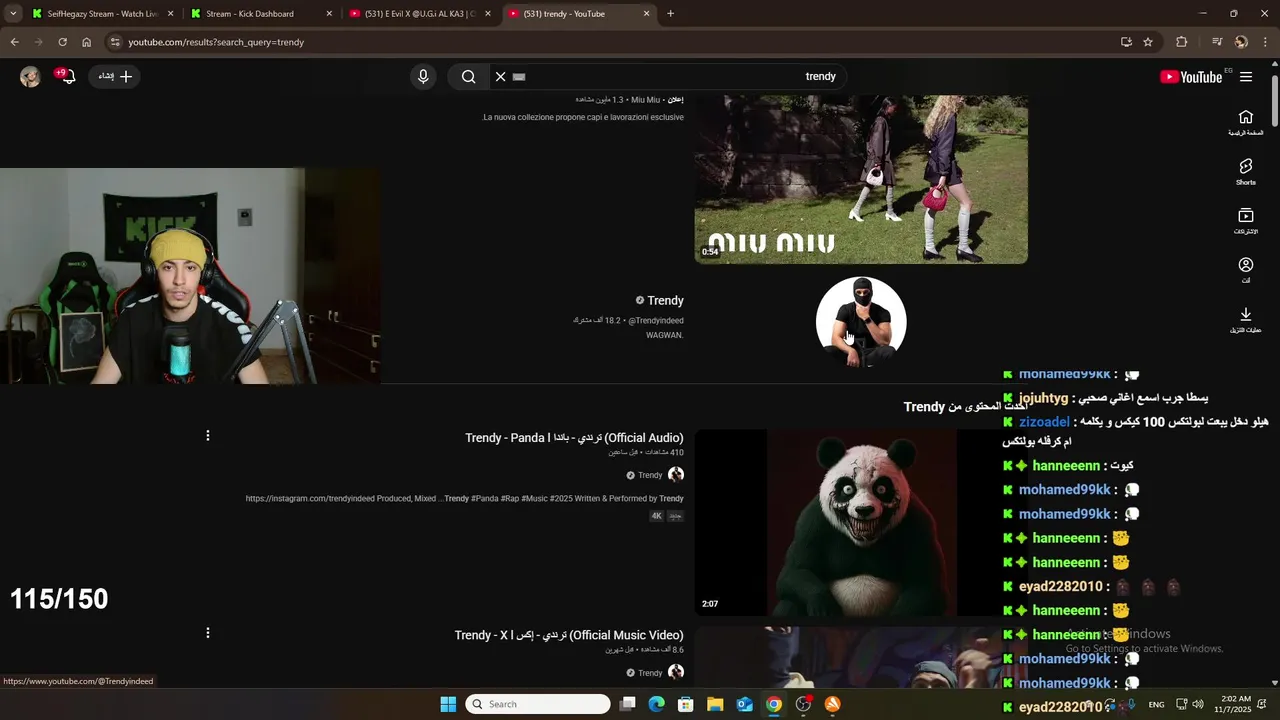Clear the search query with X
The width and height of the screenshot is (1280, 720).
point(501,77)
